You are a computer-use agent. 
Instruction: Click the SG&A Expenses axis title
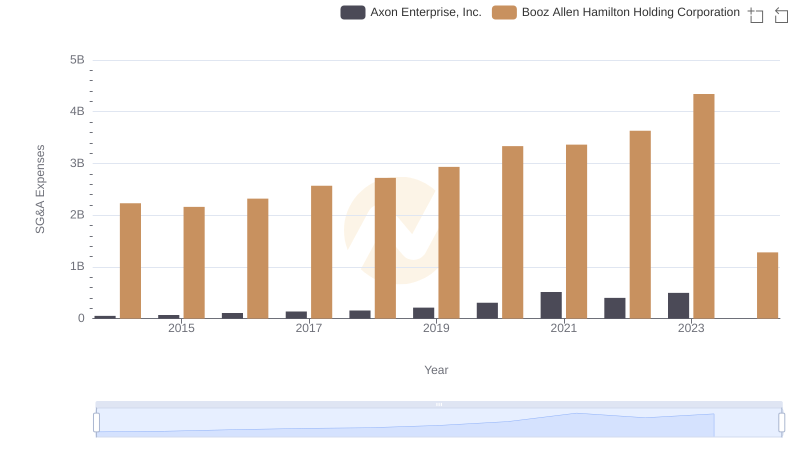point(40,189)
